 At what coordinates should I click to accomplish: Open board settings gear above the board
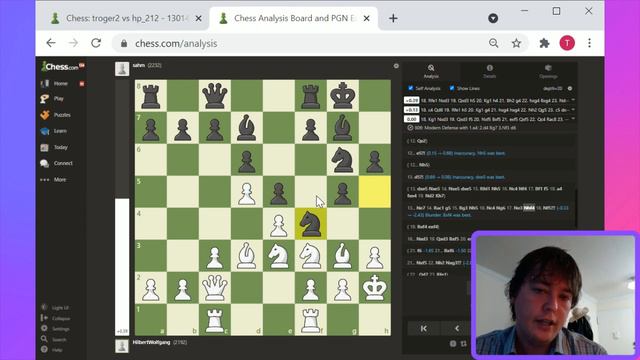pos(396,66)
